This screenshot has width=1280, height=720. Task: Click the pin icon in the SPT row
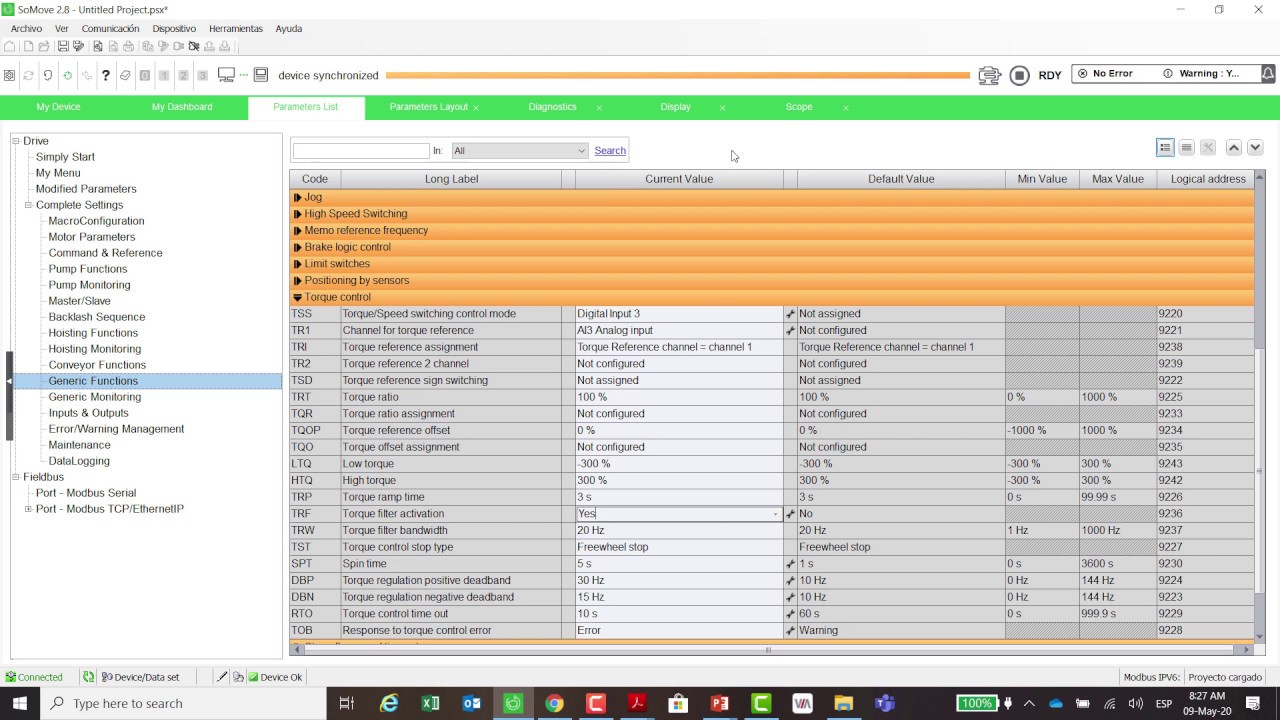(x=790, y=564)
